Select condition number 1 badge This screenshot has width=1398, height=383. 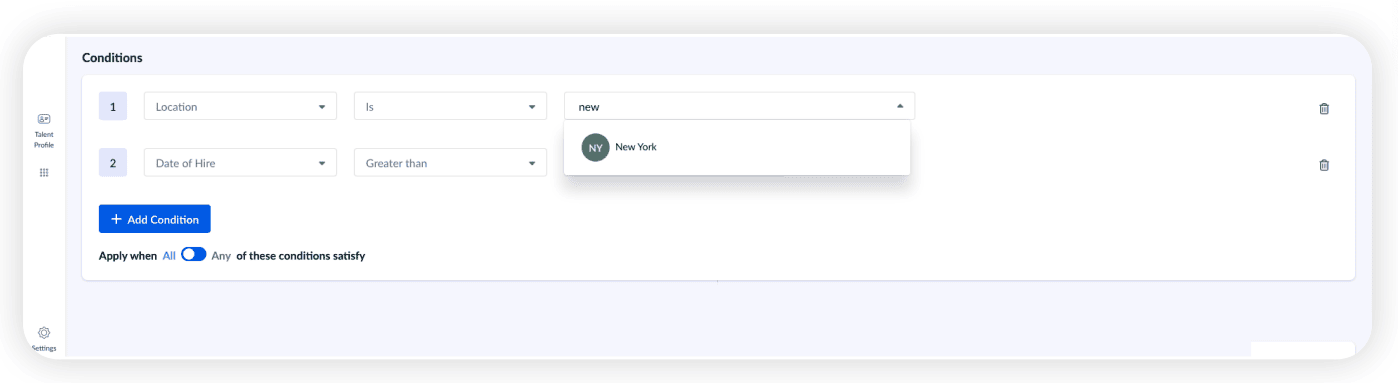tap(113, 106)
